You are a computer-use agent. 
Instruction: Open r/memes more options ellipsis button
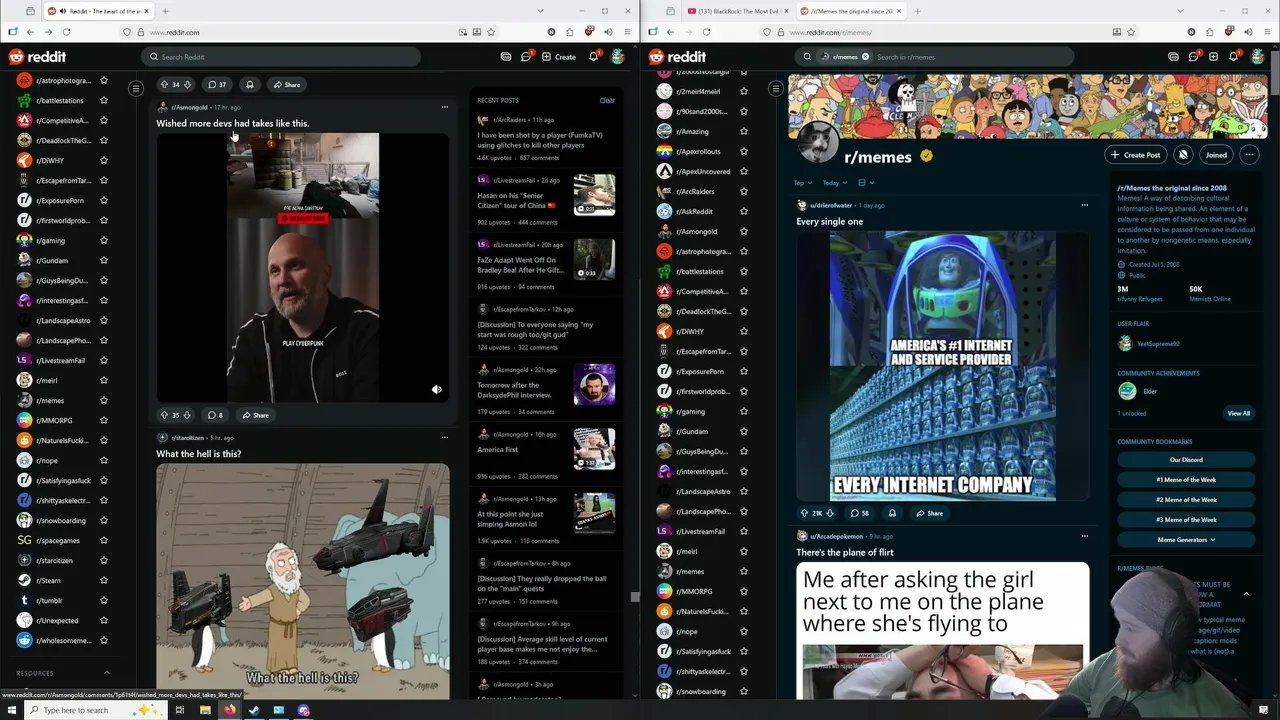pyautogui.click(x=1249, y=155)
